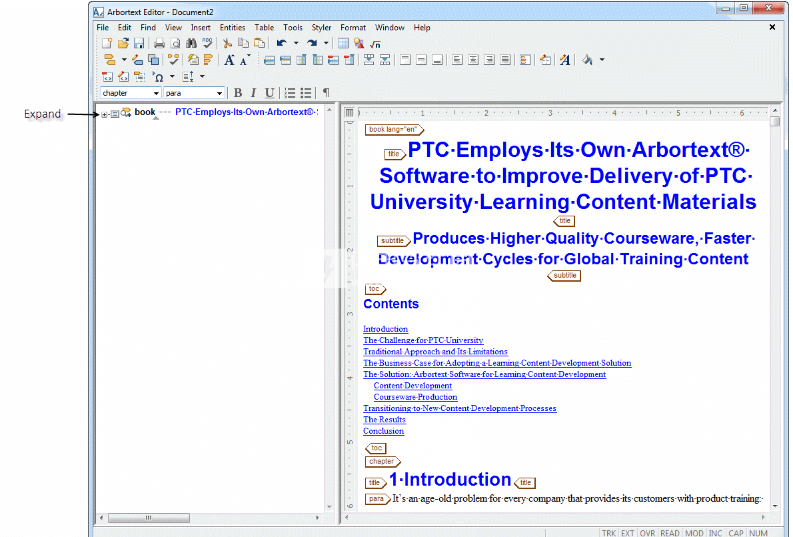Image resolution: width=793 pixels, height=537 pixels.
Task: Click the document tree horizontal scrollbar thumb
Action: (x=149, y=518)
